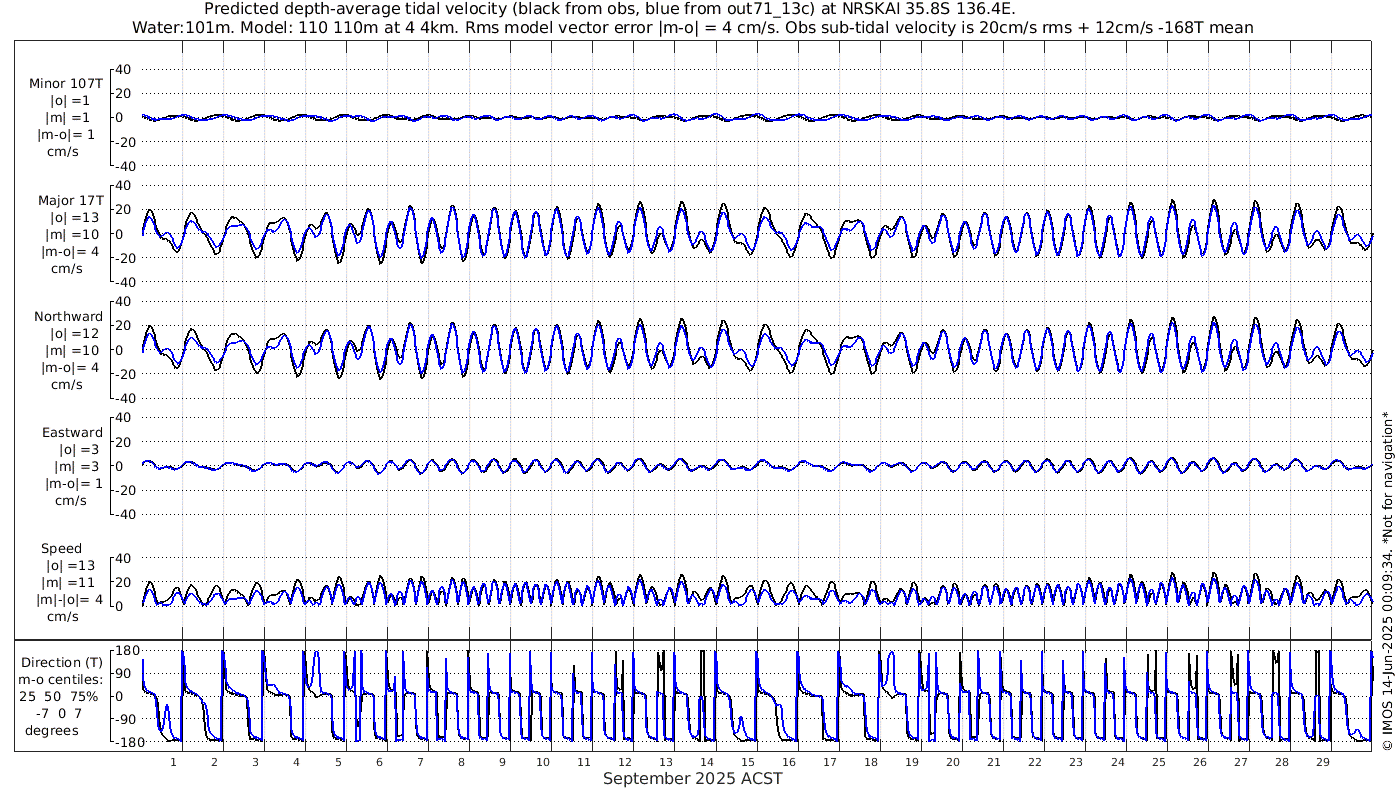The width and height of the screenshot is (1400, 800).
Task: Click the 'Eastward' panel label
Action: [x=72, y=433]
